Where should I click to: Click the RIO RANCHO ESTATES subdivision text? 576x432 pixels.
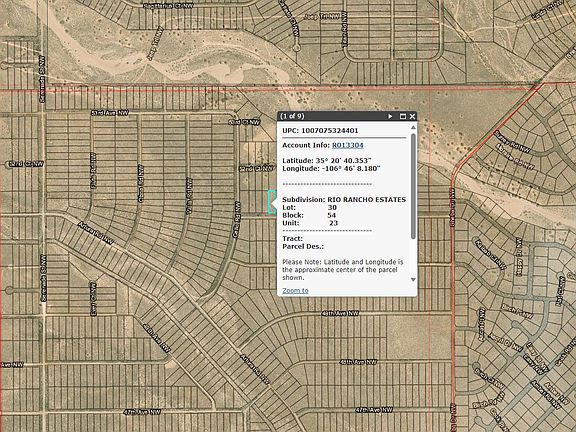pos(367,199)
